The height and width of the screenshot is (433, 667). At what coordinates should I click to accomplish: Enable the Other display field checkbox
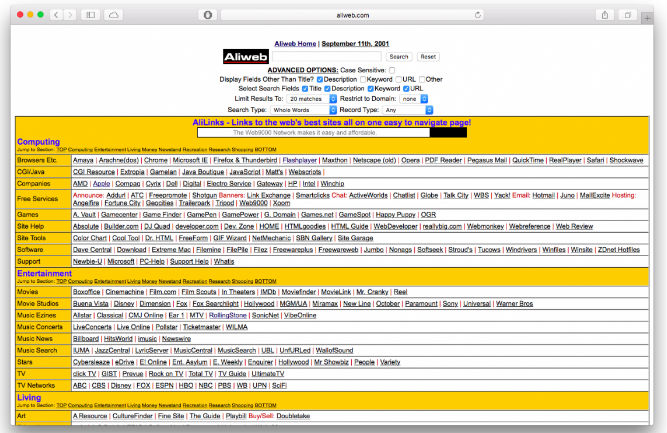pyautogui.click(x=422, y=80)
